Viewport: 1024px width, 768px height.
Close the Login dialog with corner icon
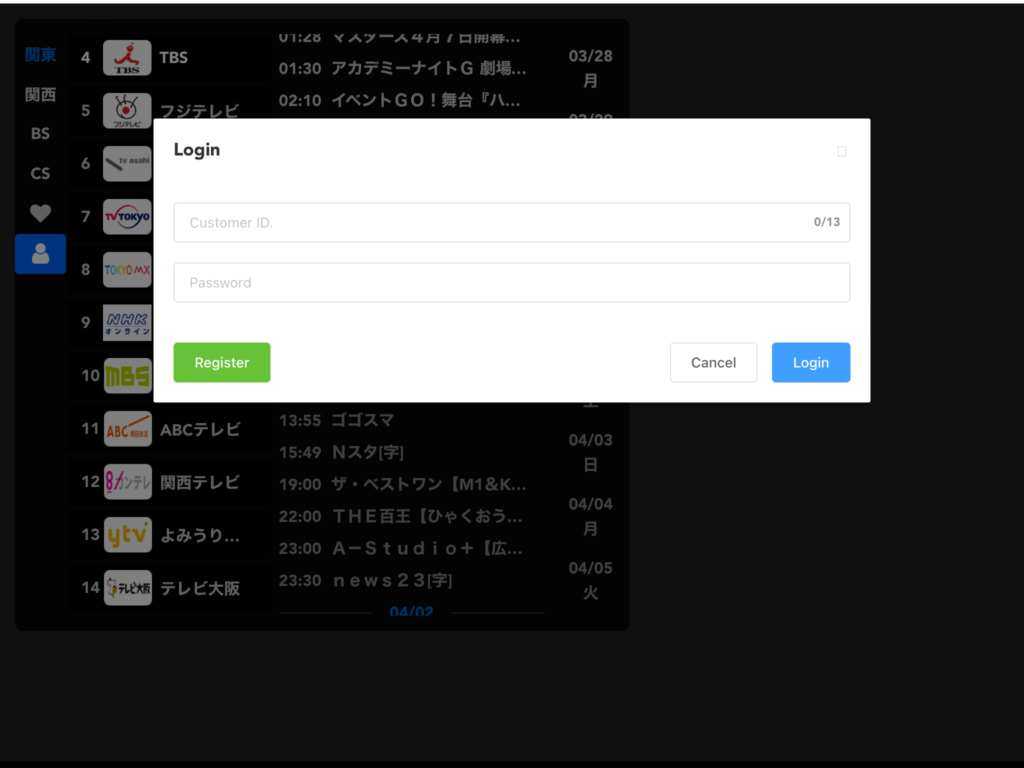(x=841, y=152)
